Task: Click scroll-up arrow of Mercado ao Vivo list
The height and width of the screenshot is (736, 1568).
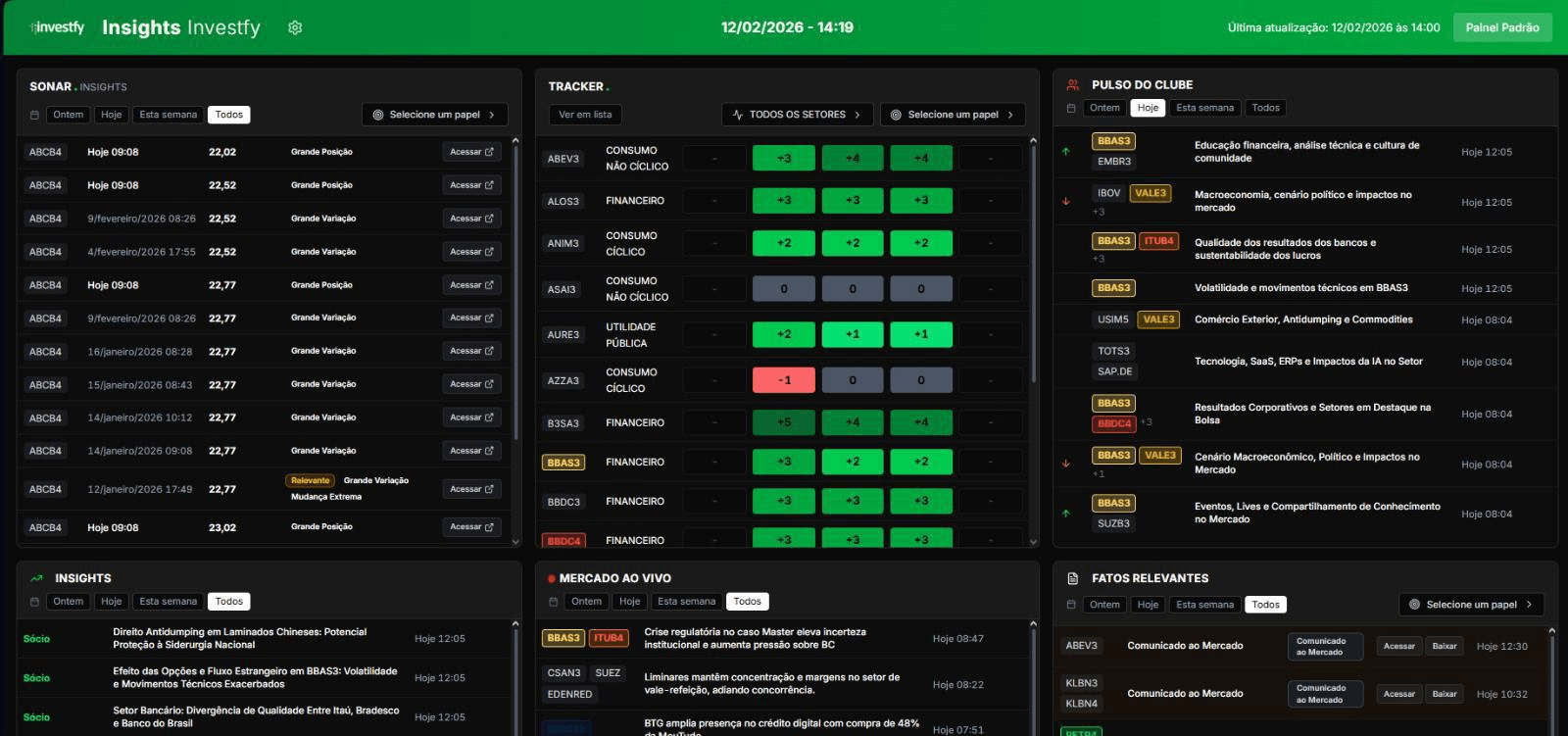Action: tap(1033, 623)
